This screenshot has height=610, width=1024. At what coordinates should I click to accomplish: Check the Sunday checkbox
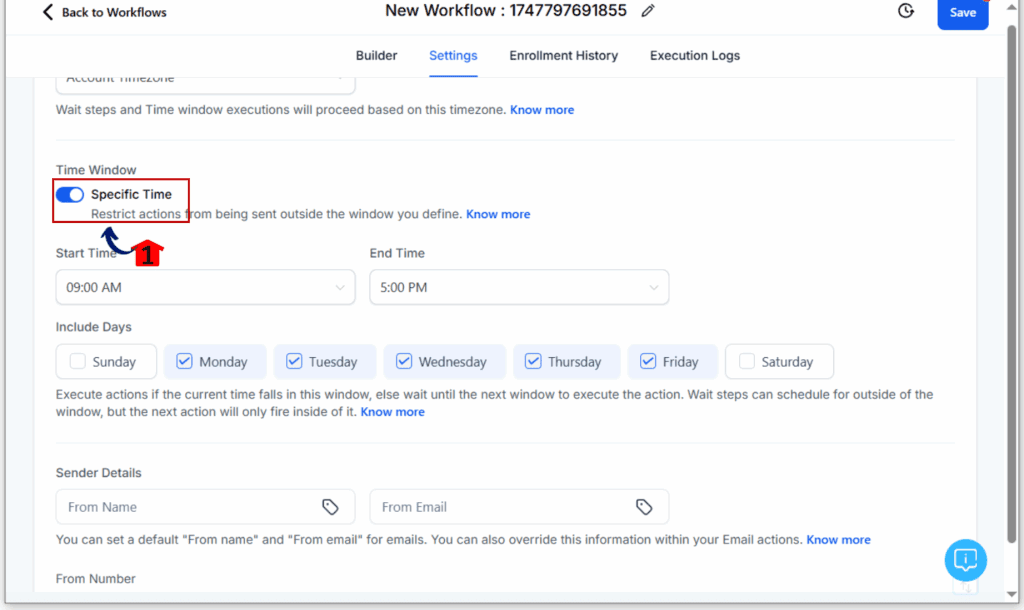click(78, 361)
